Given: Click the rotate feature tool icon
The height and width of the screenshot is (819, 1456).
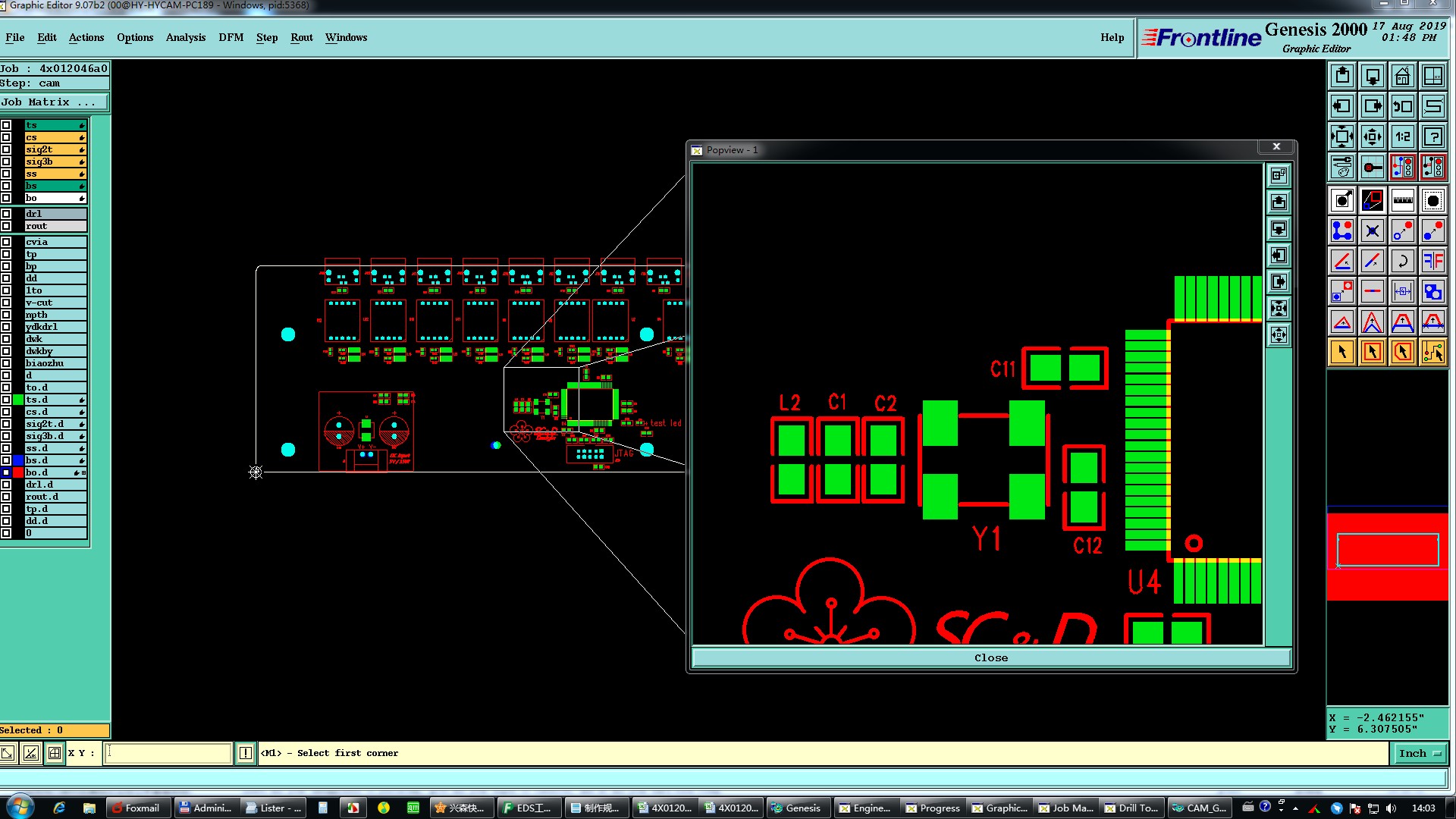Looking at the screenshot, I should [x=1402, y=261].
